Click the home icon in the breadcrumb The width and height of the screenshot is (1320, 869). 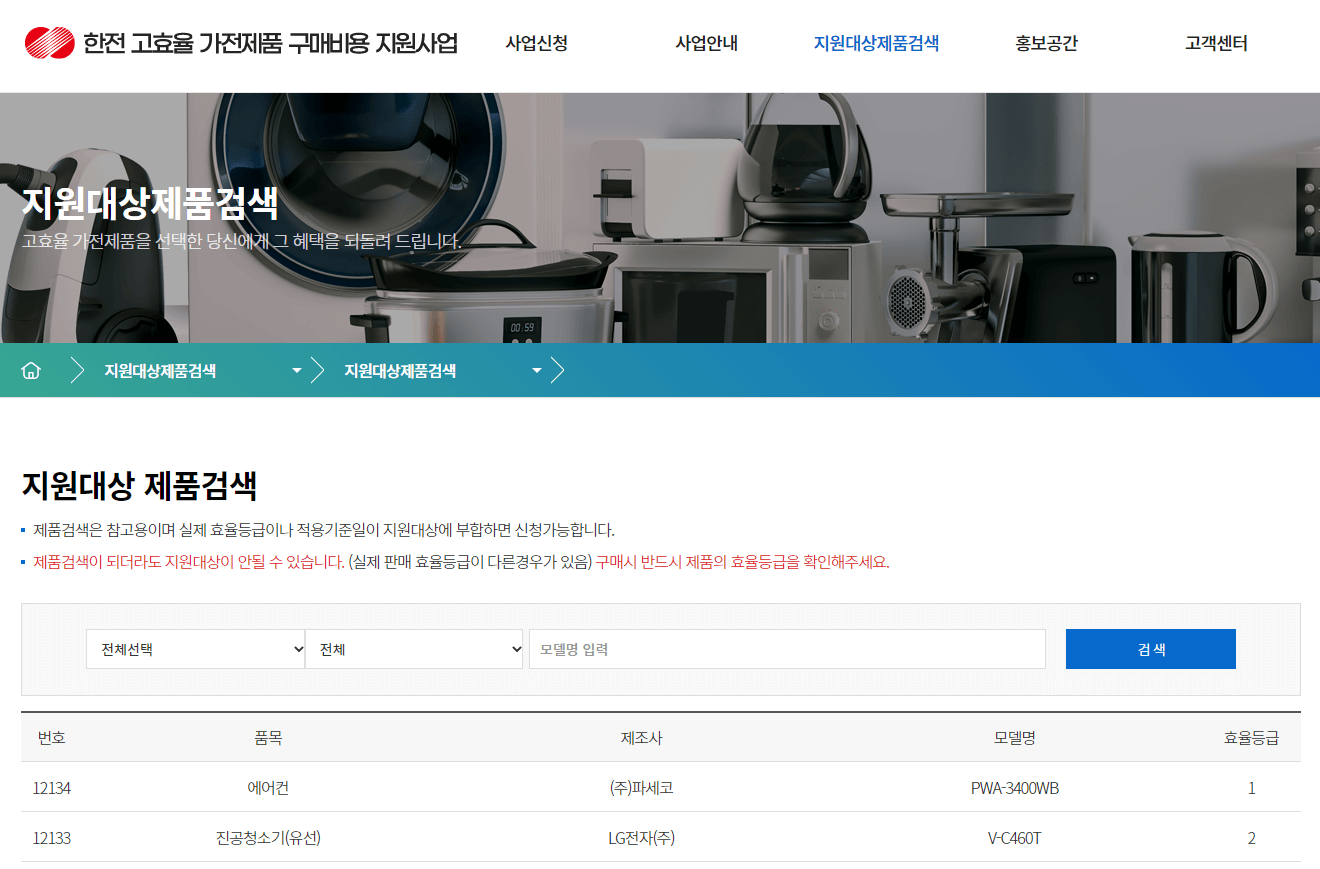(x=31, y=370)
